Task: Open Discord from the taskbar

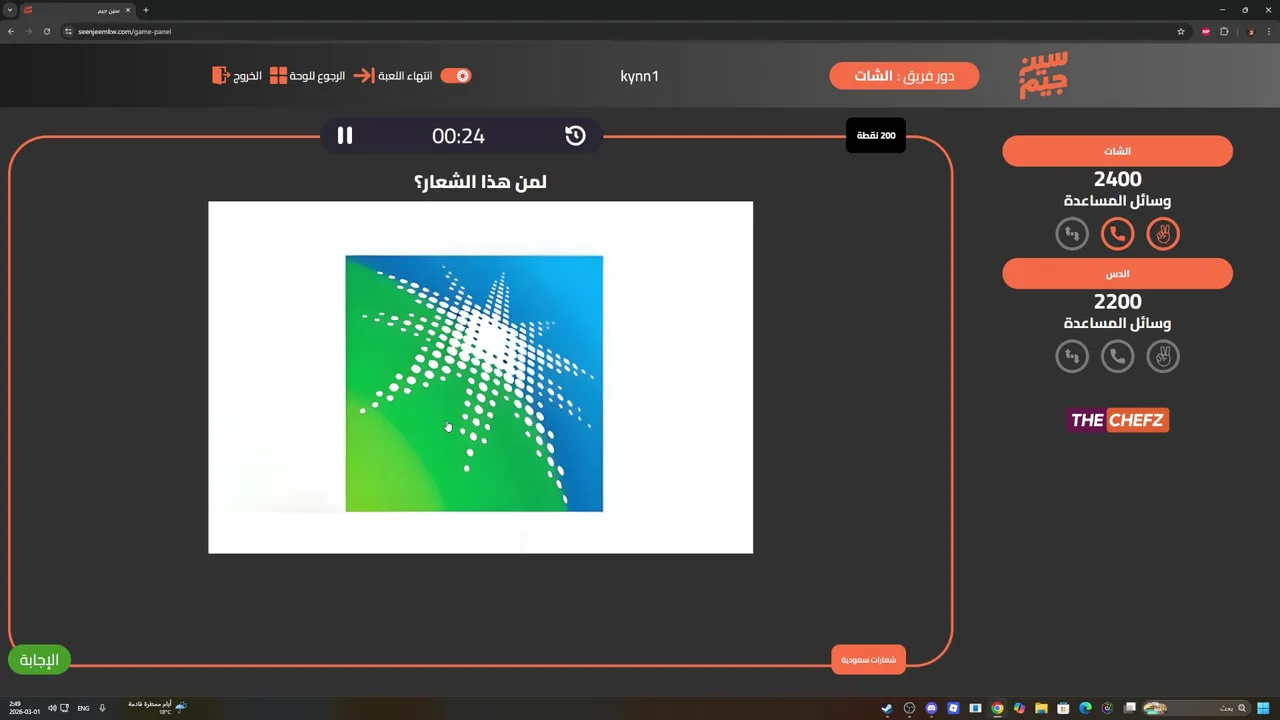Action: [931, 709]
